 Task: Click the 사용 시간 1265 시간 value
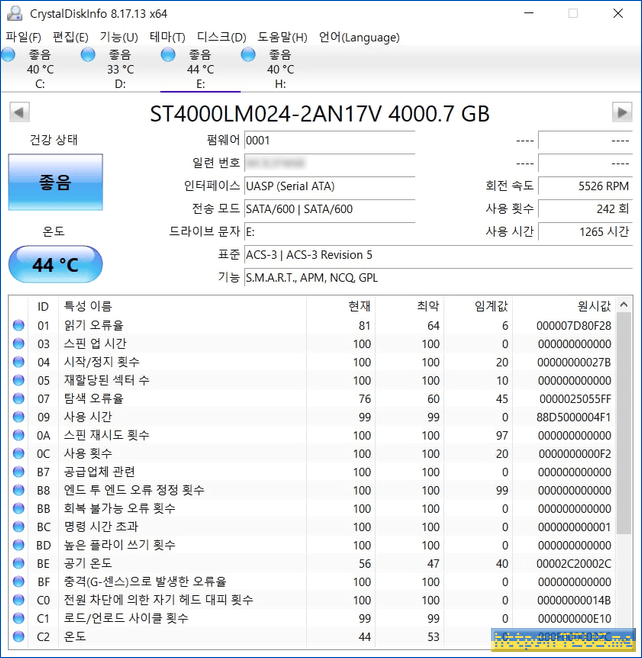(585, 232)
